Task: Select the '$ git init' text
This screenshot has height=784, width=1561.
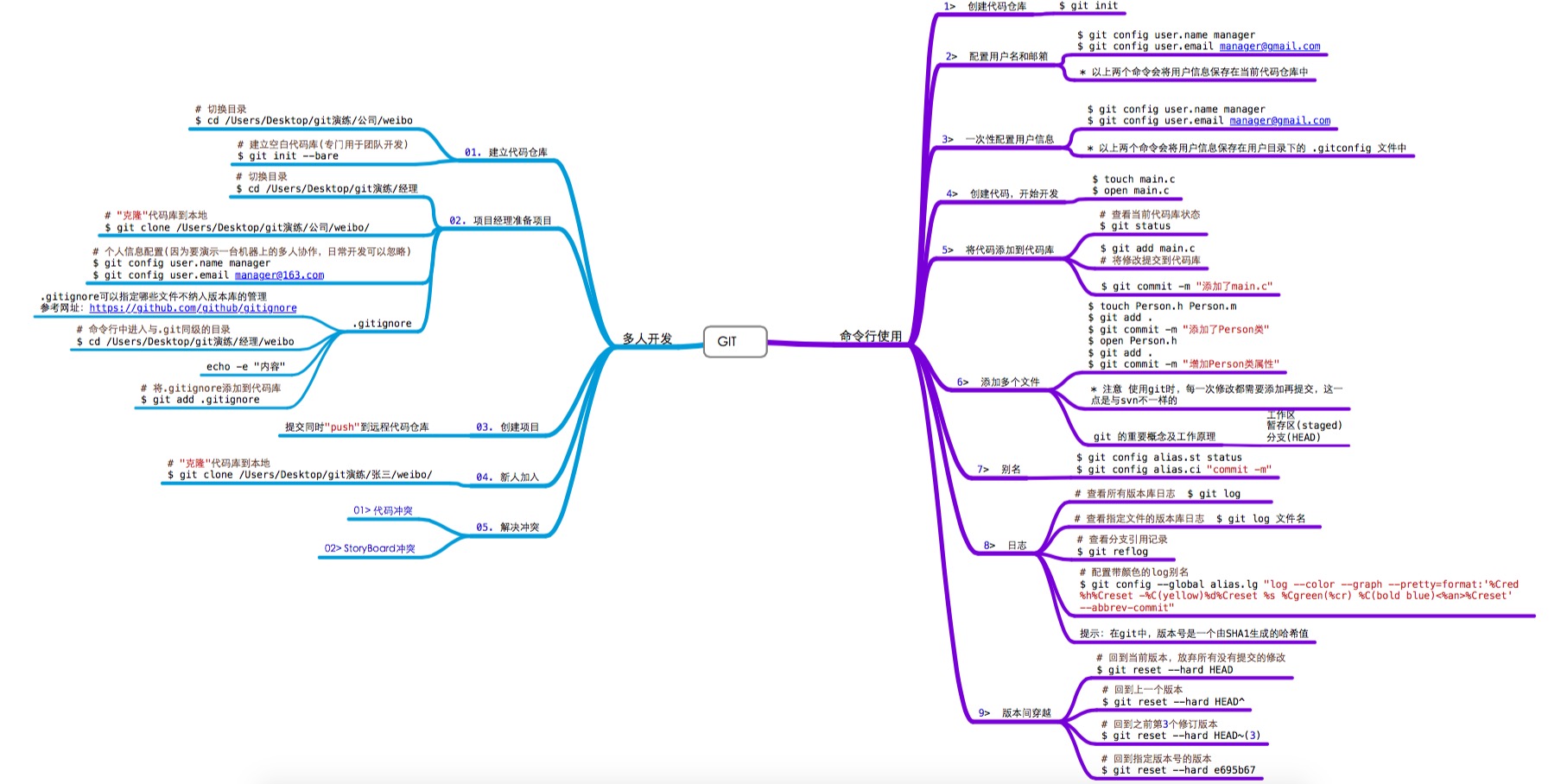Action: coord(1088,6)
